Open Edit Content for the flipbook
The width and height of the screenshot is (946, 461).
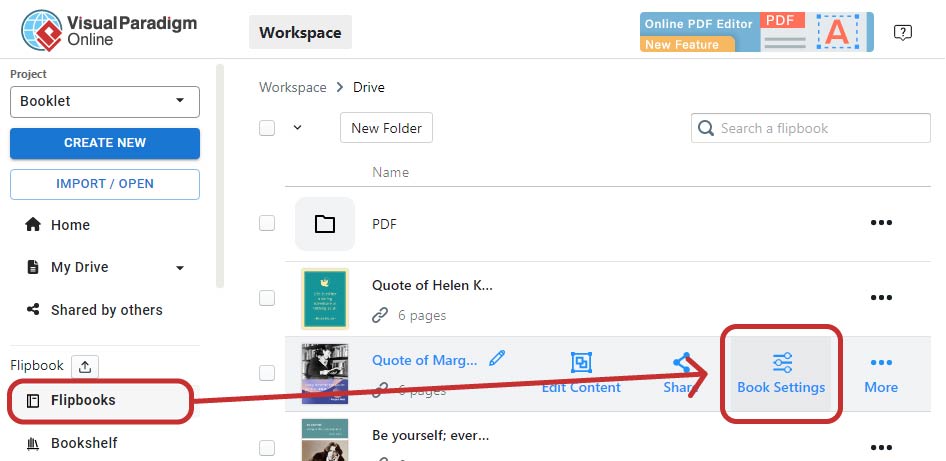[581, 373]
